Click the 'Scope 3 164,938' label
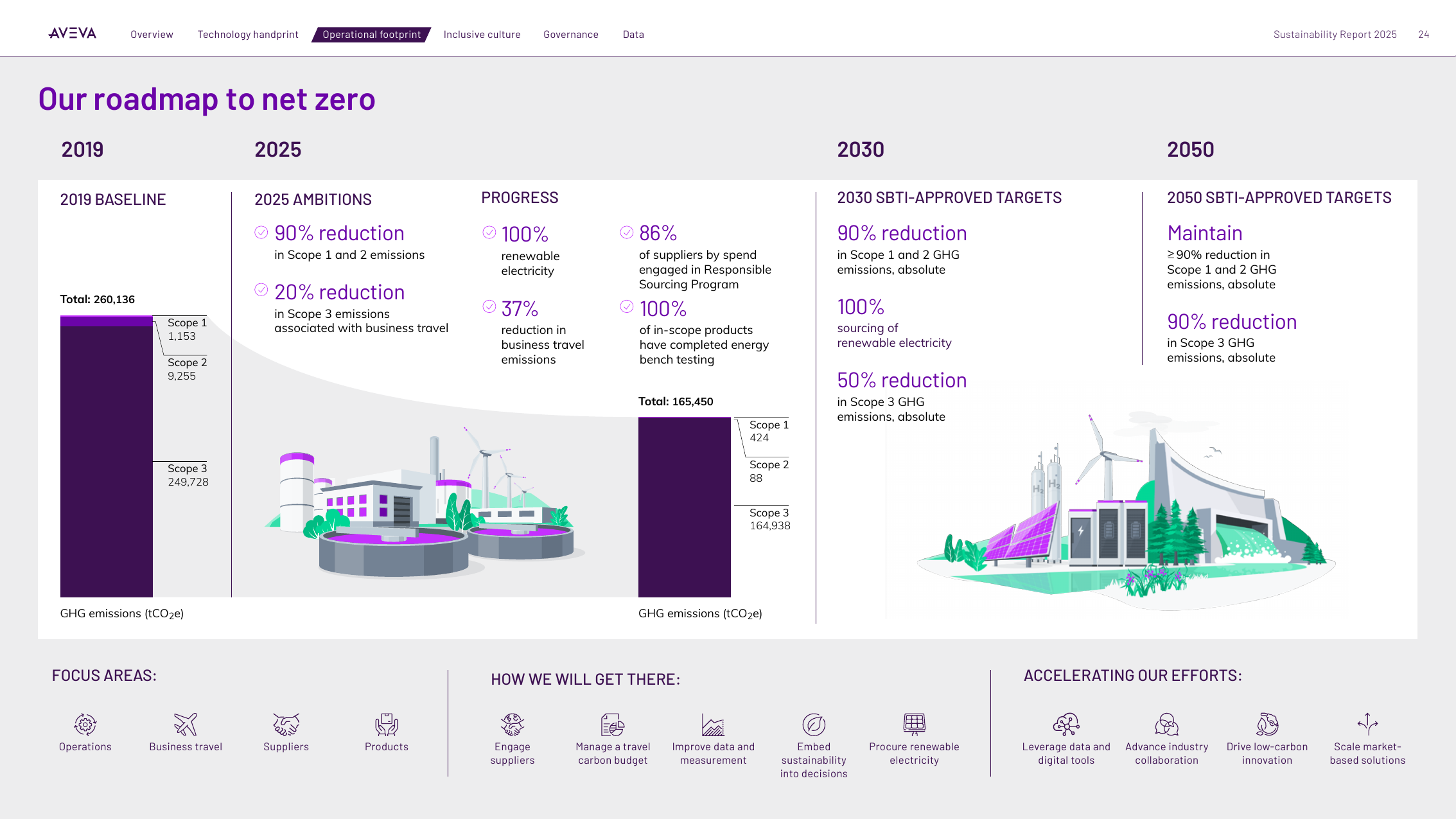The height and width of the screenshot is (819, 1456). [x=770, y=519]
